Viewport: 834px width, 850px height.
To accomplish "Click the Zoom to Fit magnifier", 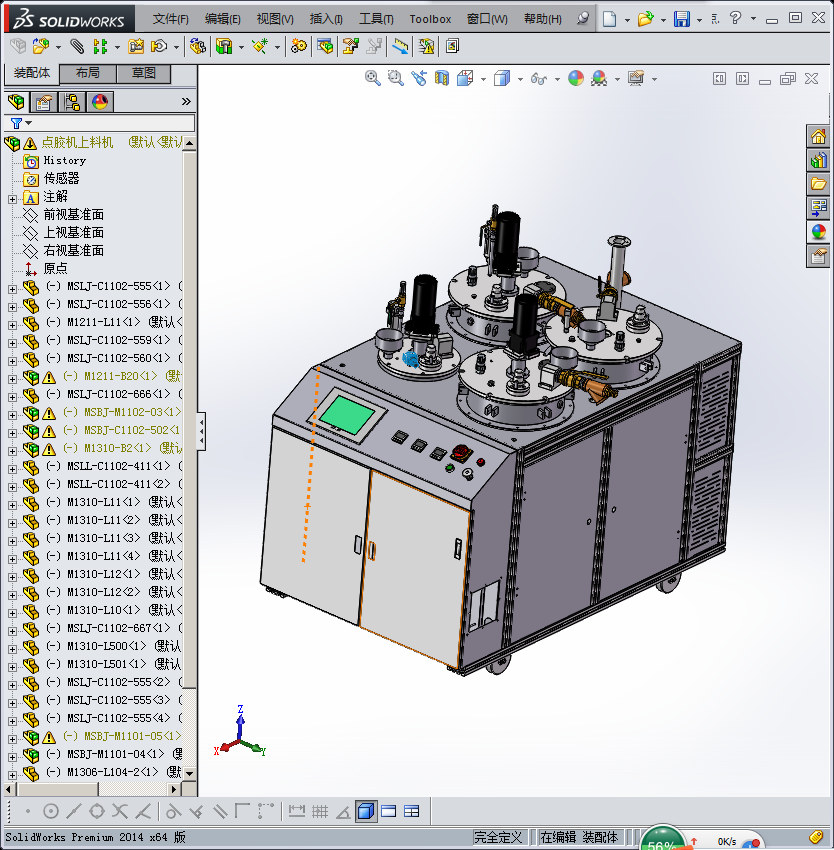I will pos(373,79).
